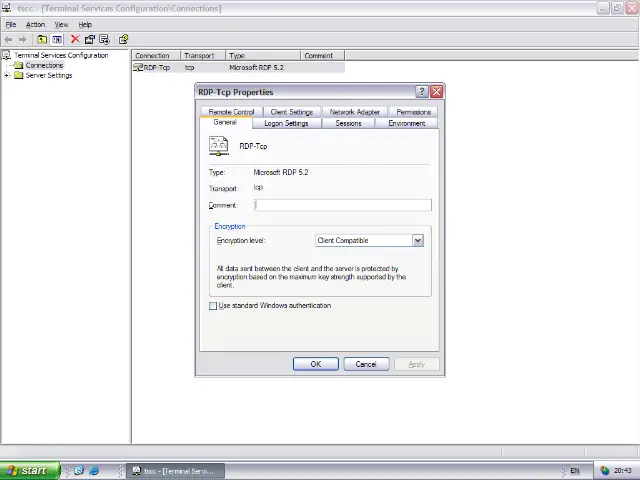The height and width of the screenshot is (480, 640).
Task: Select the General tab
Action: (225, 122)
